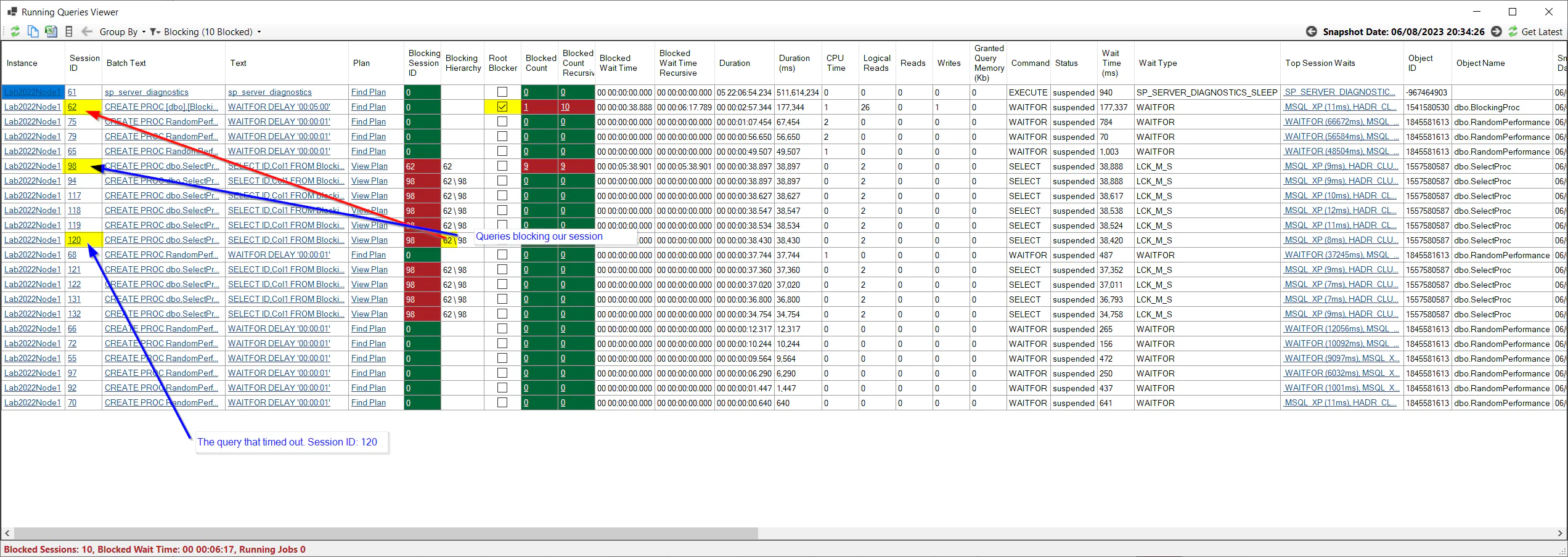Image resolution: width=1568 pixels, height=557 pixels.
Task: Click the Running Queries Viewer app icon
Action: click(x=12, y=12)
